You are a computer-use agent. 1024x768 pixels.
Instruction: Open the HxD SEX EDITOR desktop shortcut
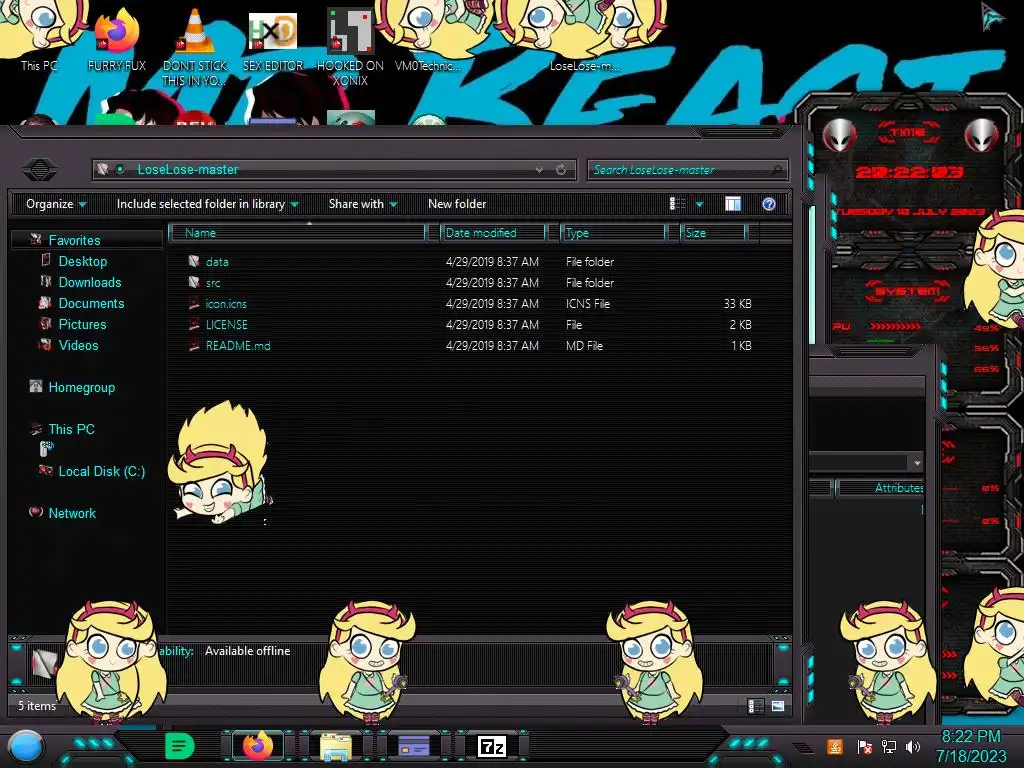pos(273,40)
